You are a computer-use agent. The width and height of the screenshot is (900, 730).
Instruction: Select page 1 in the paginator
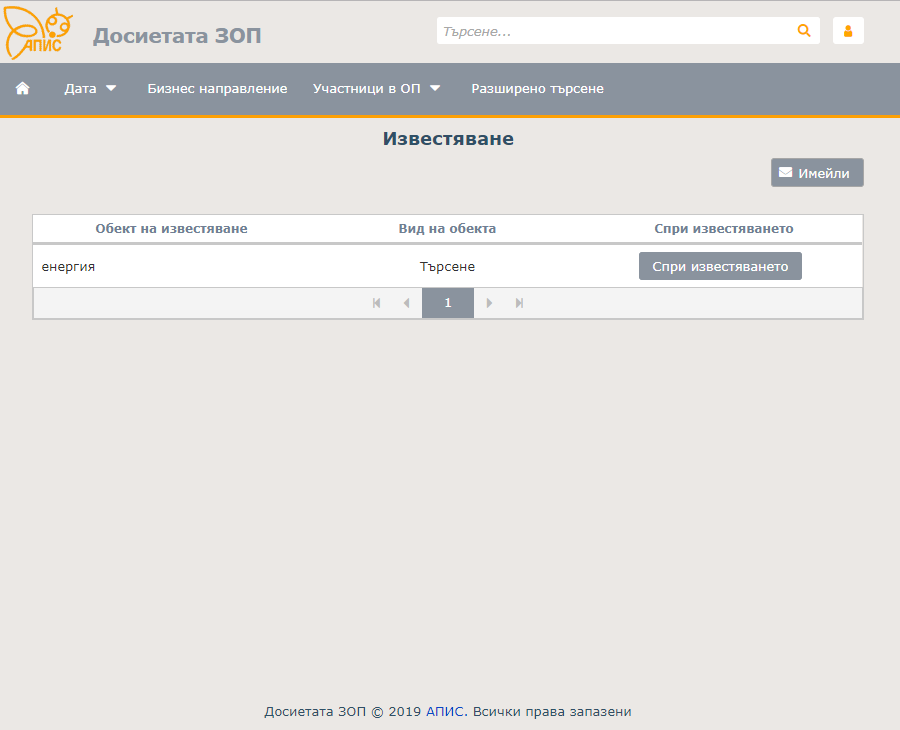tap(448, 303)
